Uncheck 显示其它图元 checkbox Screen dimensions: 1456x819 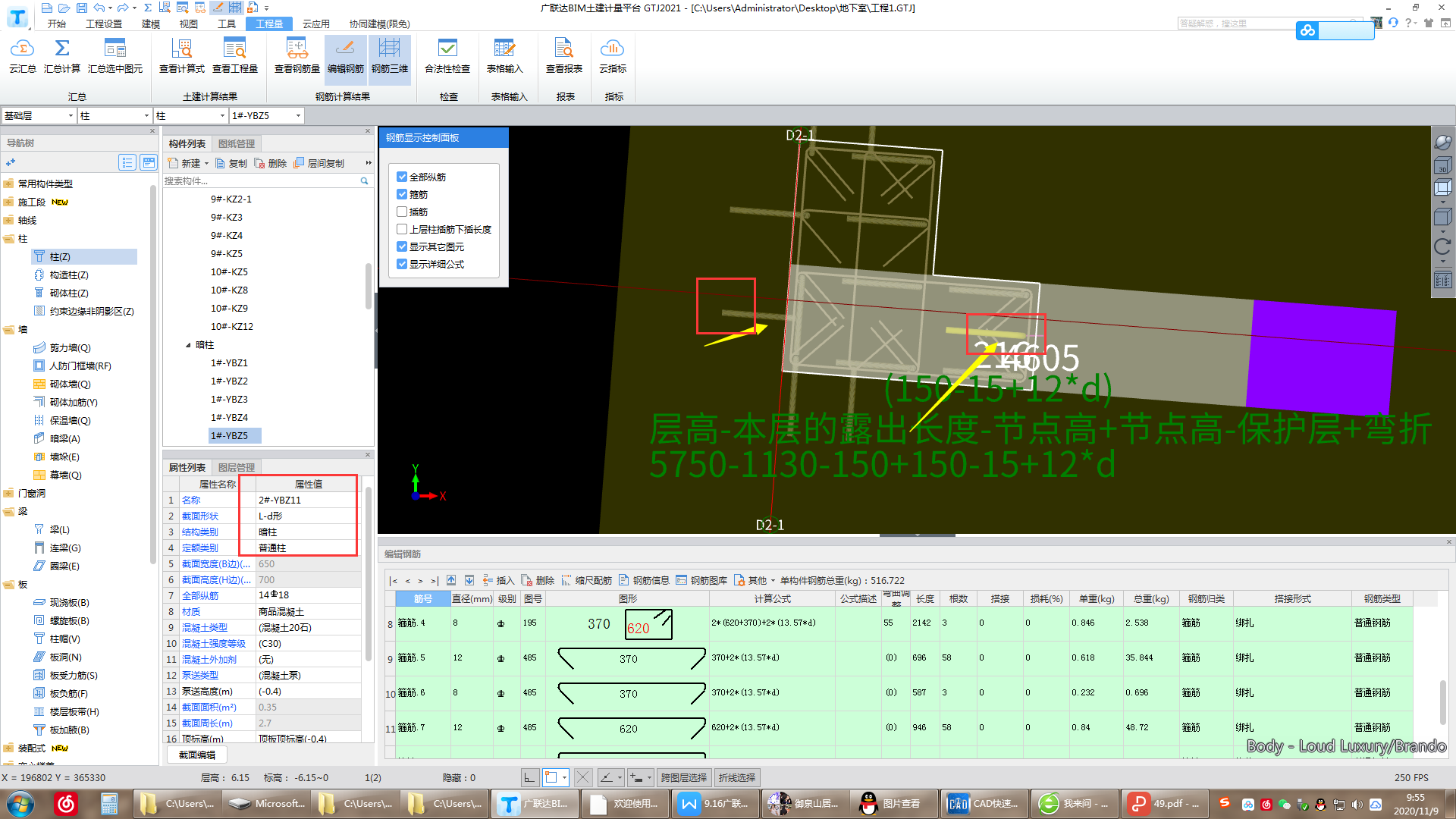pos(402,246)
